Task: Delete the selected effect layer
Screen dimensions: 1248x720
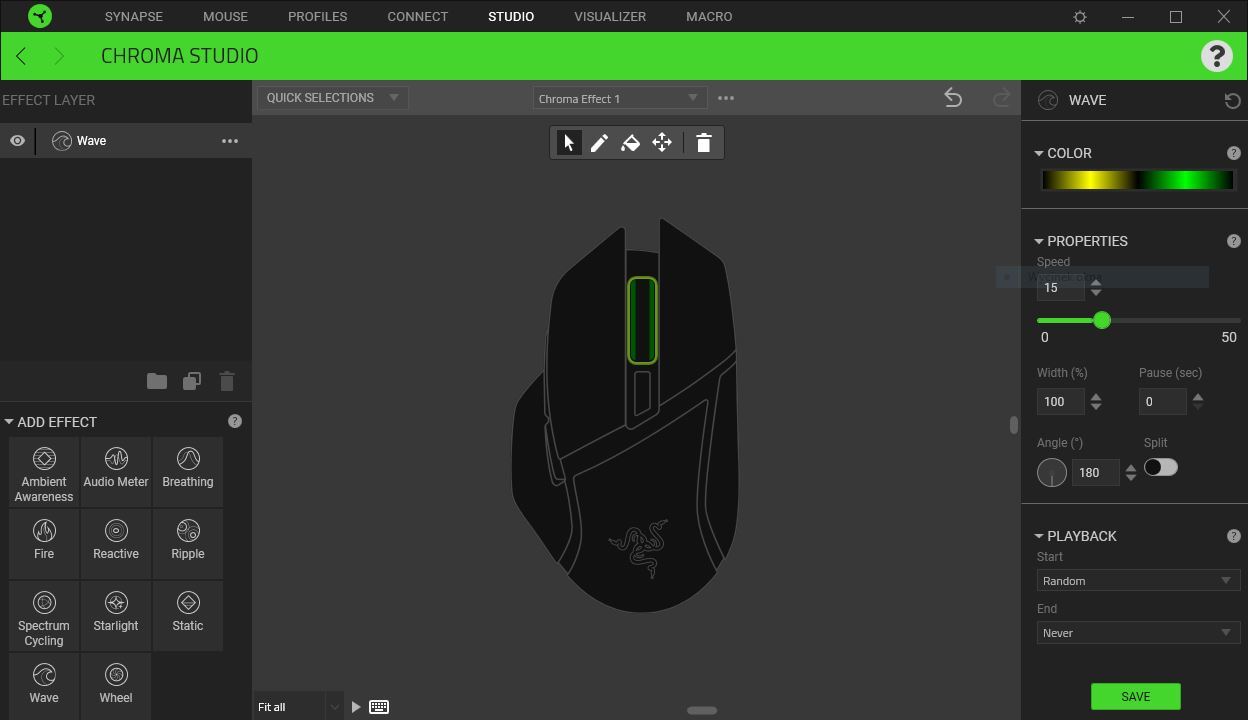Action: point(227,381)
